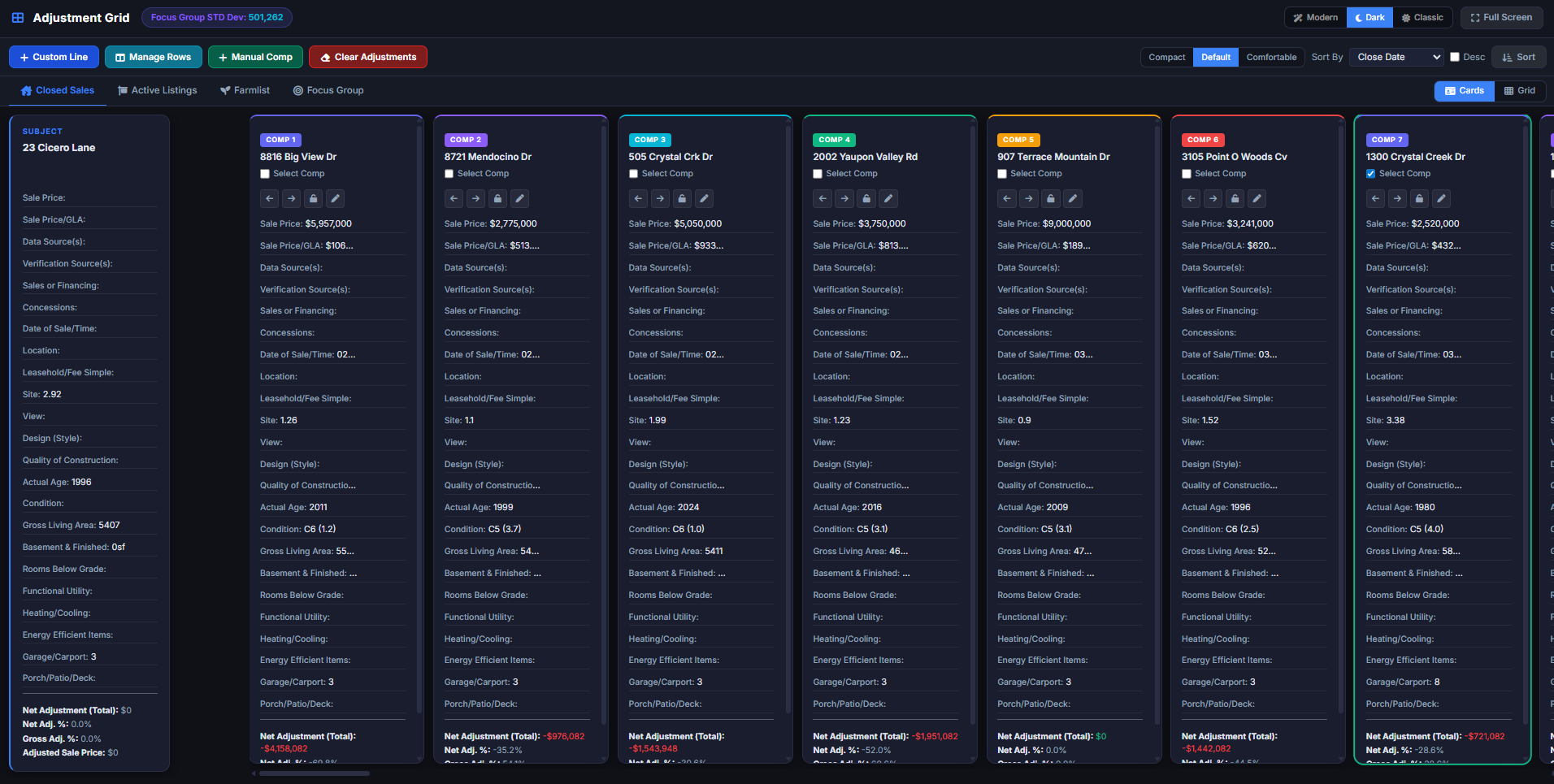Check Select Comp for 8816 Big View Dr
The width and height of the screenshot is (1554, 784).
[x=265, y=174]
